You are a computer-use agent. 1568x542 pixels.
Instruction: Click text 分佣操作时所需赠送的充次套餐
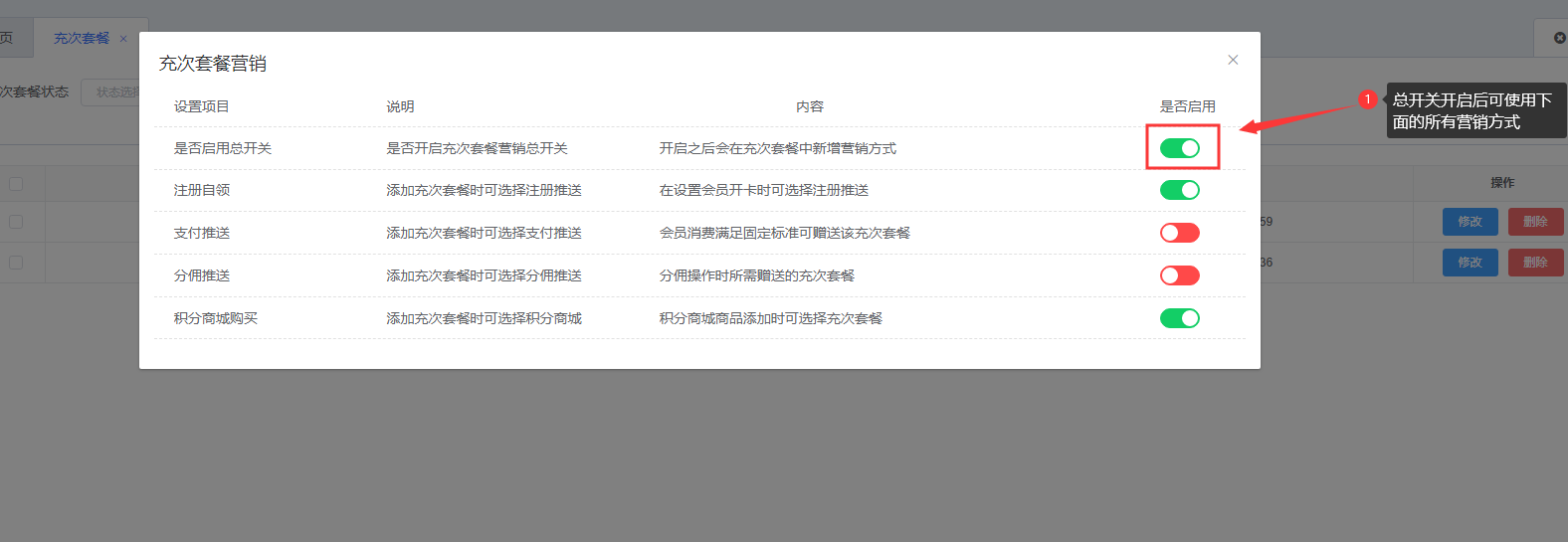point(757,275)
